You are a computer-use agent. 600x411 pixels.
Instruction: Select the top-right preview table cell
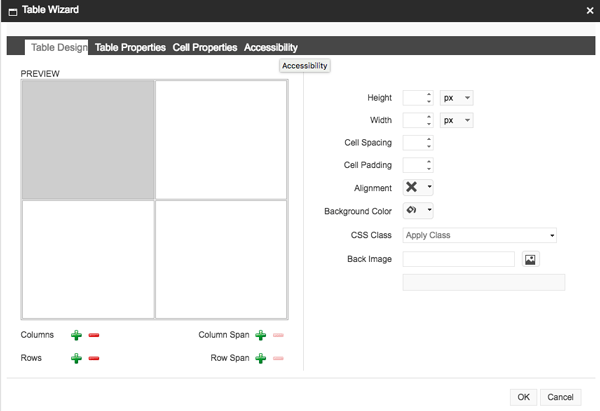coord(220,139)
